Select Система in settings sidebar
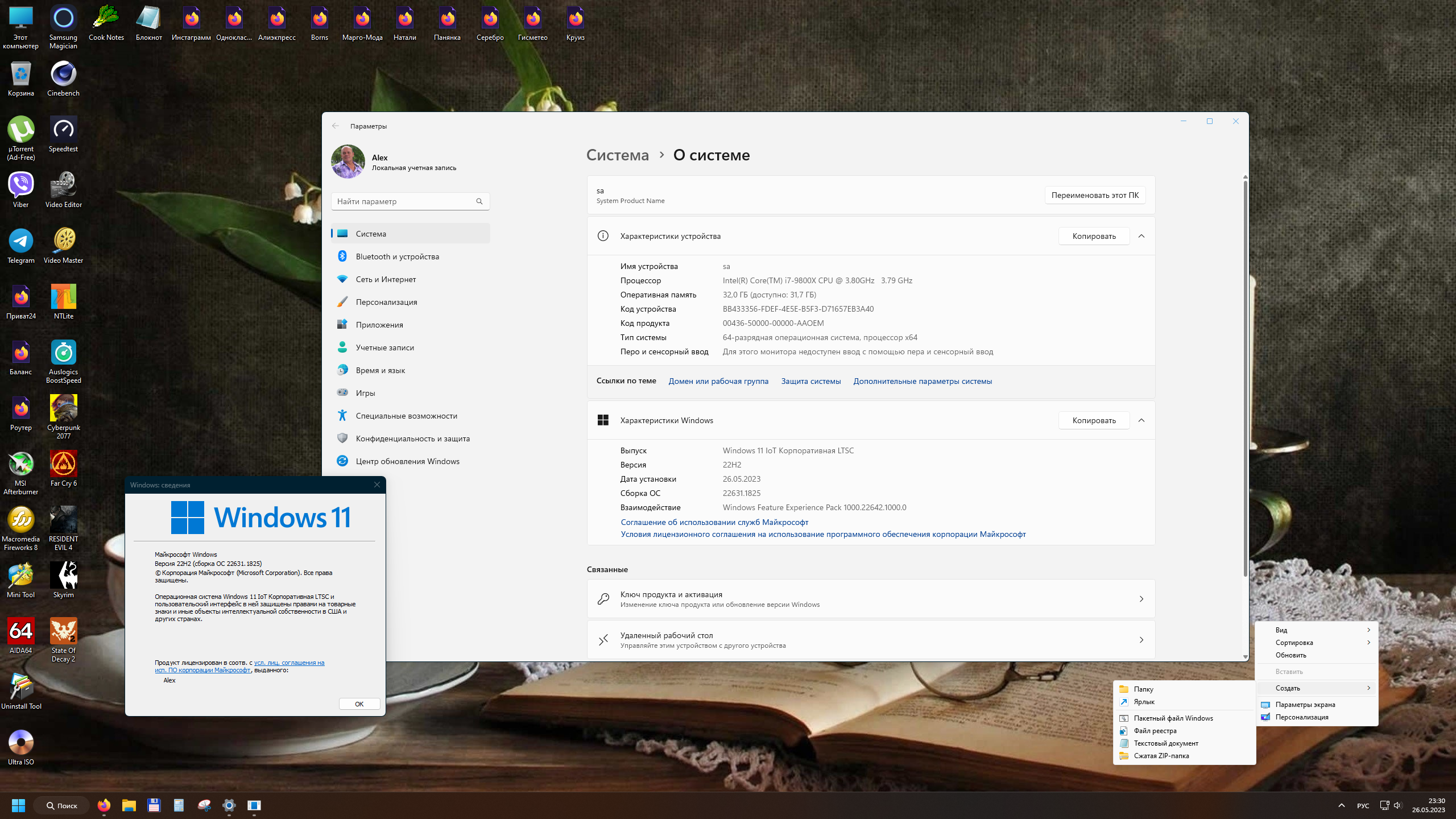The width and height of the screenshot is (1456, 819). click(410, 234)
